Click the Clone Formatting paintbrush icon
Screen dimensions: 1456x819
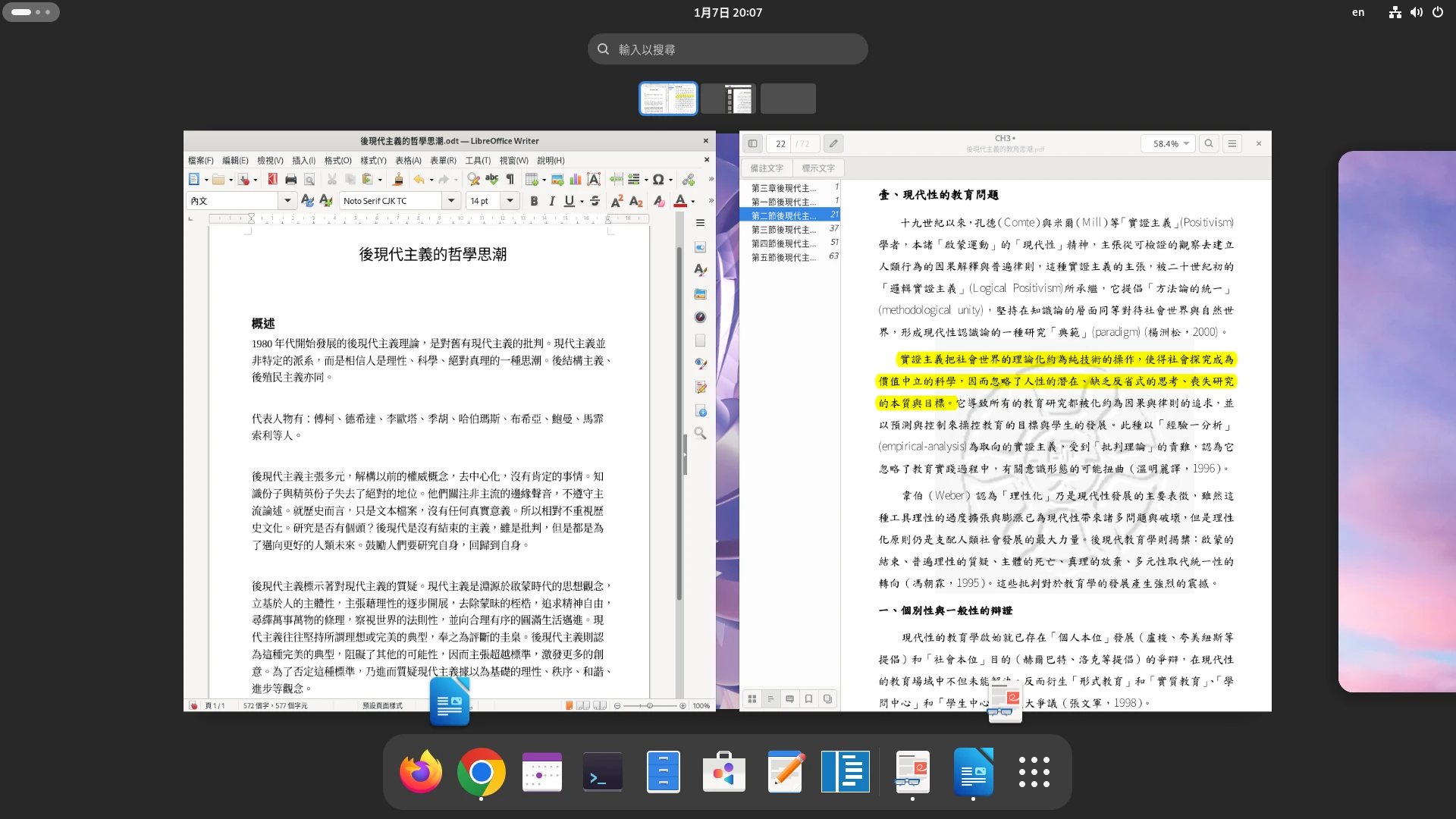tap(398, 180)
